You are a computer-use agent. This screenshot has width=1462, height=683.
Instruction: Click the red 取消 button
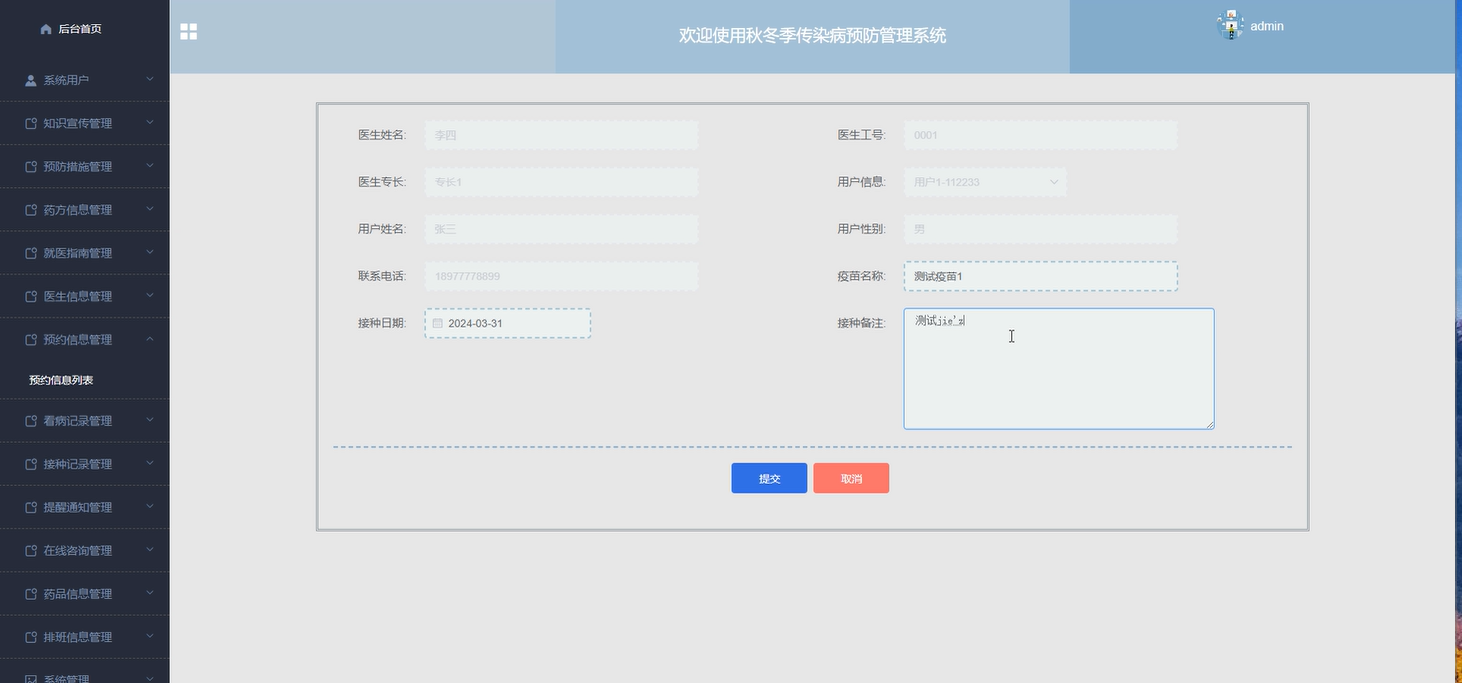(851, 479)
